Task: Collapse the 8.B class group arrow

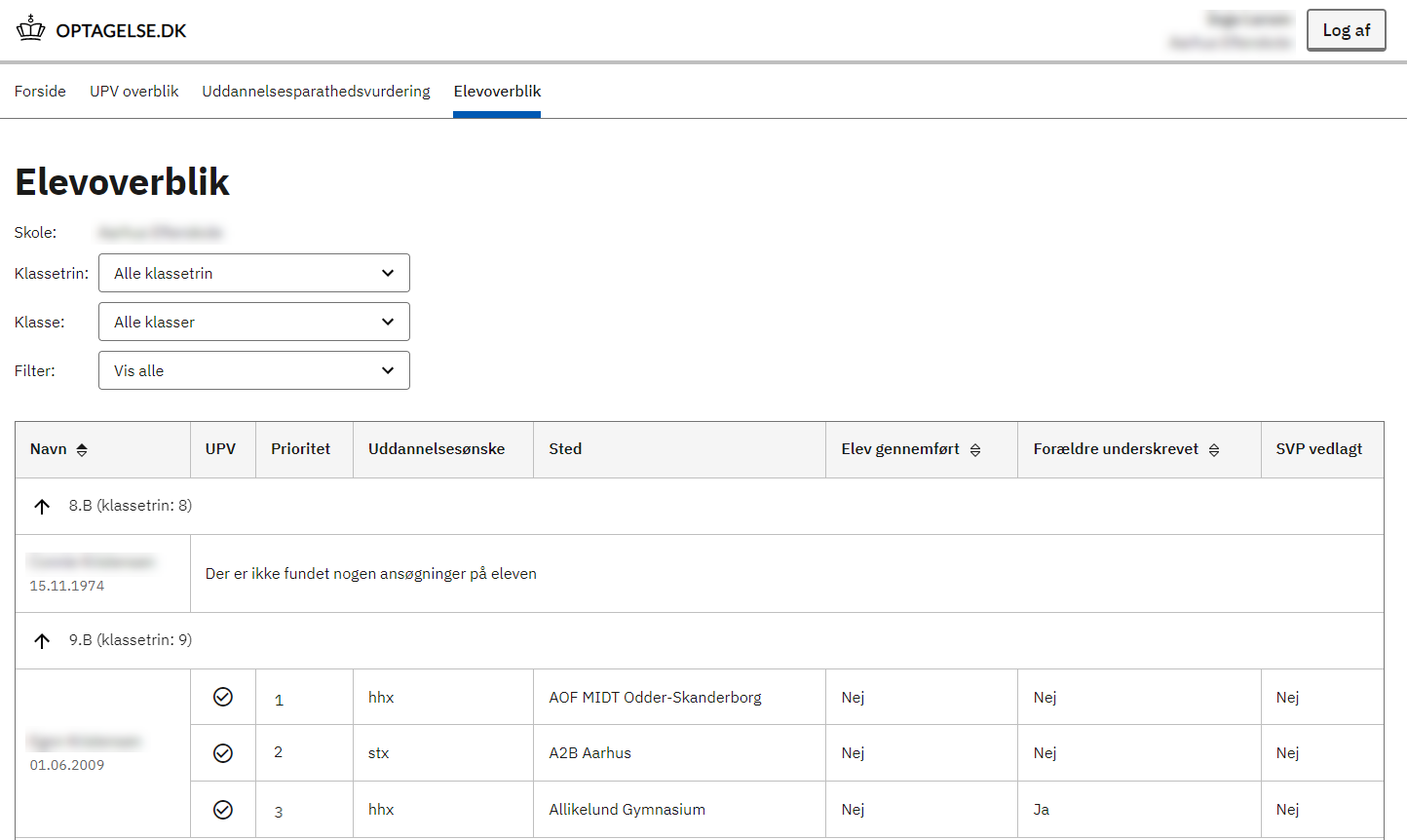Action: (x=42, y=506)
